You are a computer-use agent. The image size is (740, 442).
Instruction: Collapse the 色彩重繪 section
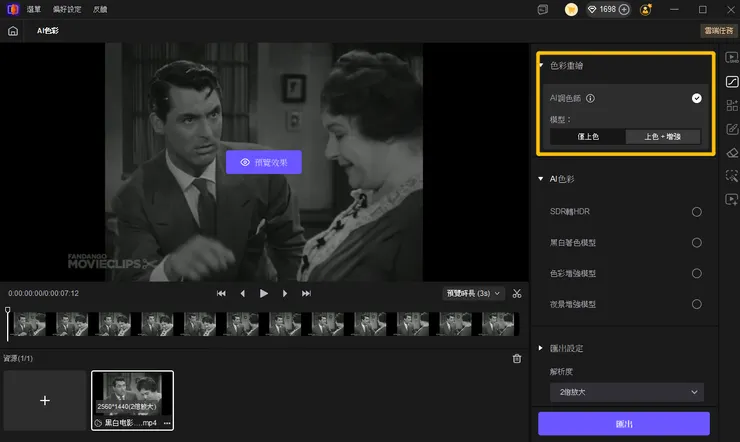[541, 66]
